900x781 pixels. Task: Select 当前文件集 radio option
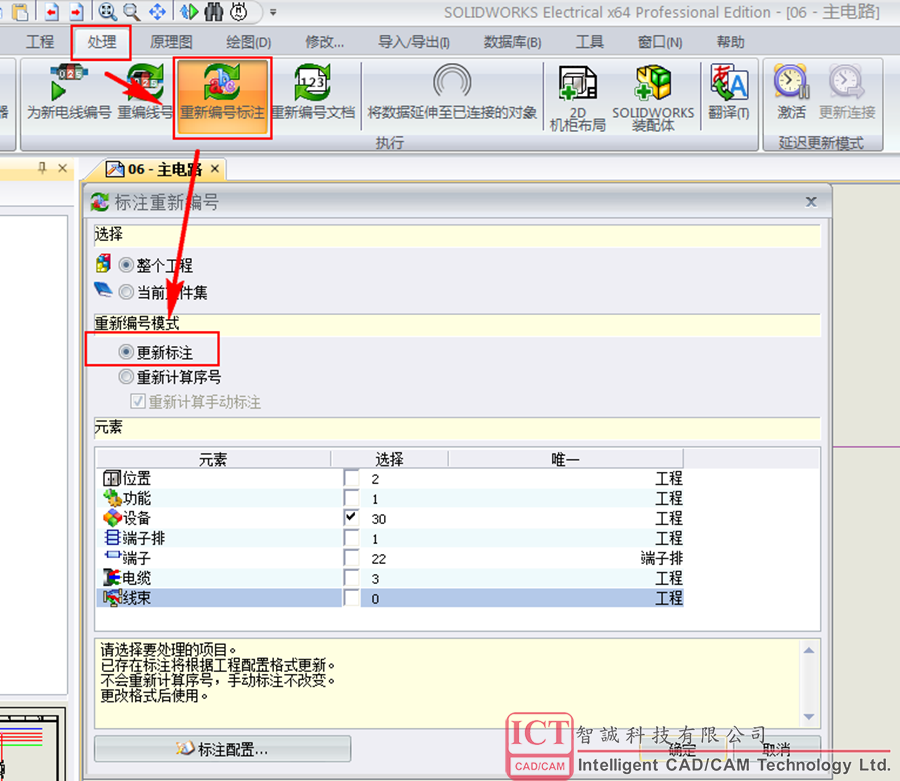(126, 292)
